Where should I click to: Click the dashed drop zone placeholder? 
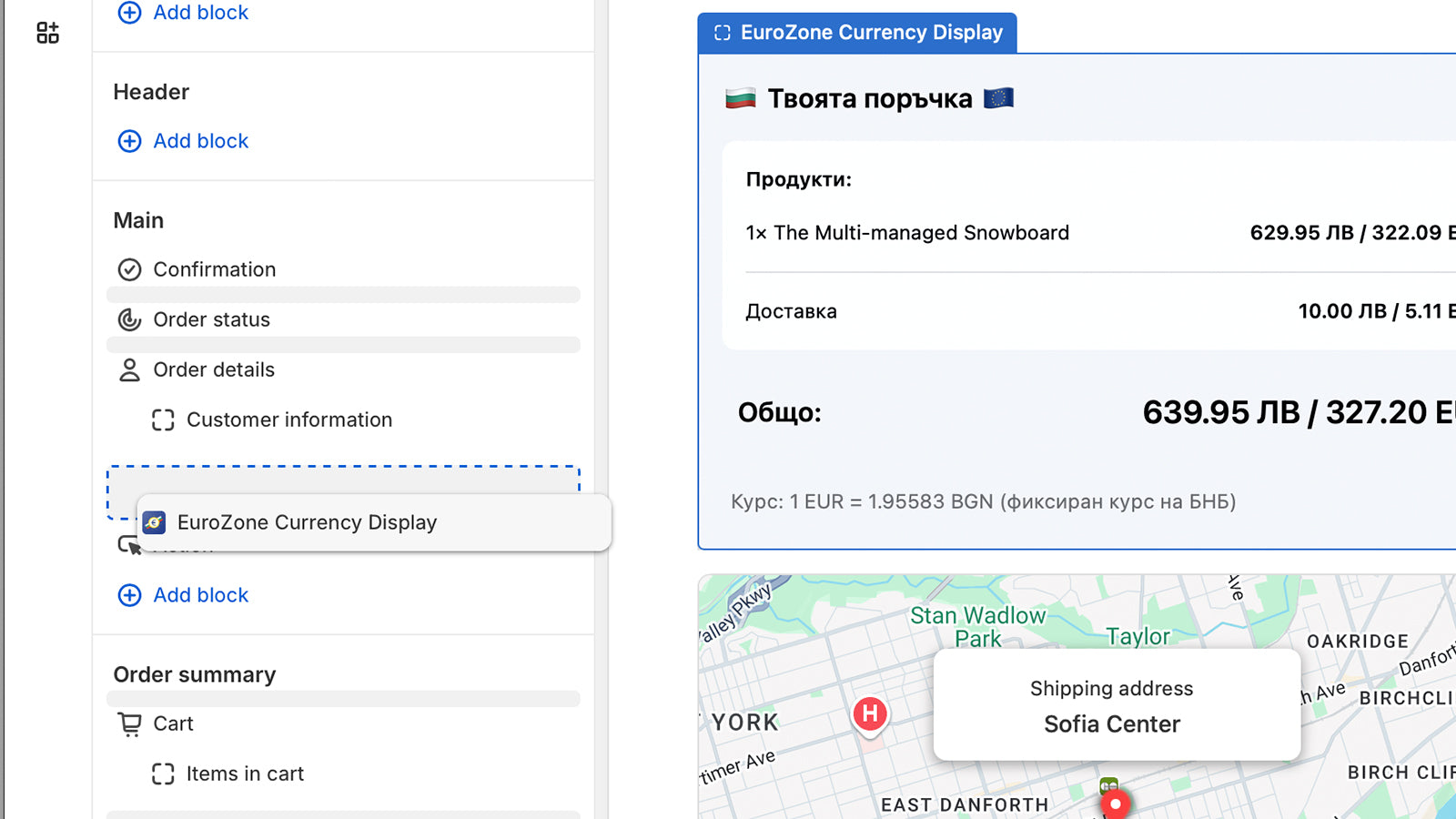pyautogui.click(x=343, y=480)
